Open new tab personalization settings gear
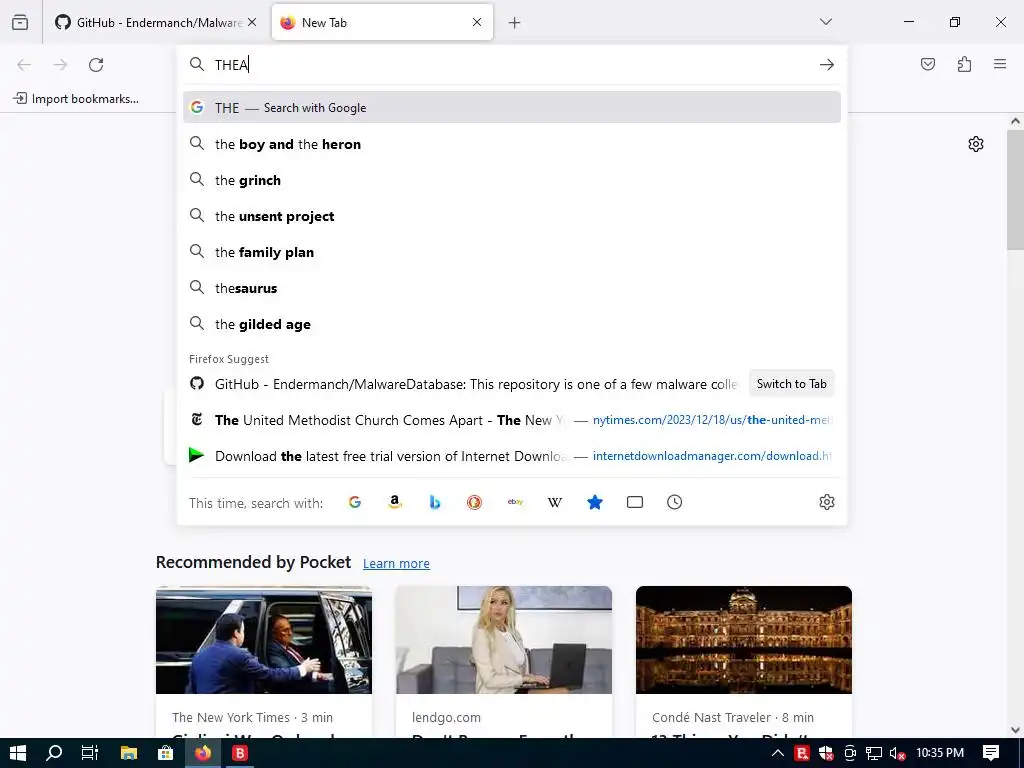The width and height of the screenshot is (1024, 768). point(976,144)
